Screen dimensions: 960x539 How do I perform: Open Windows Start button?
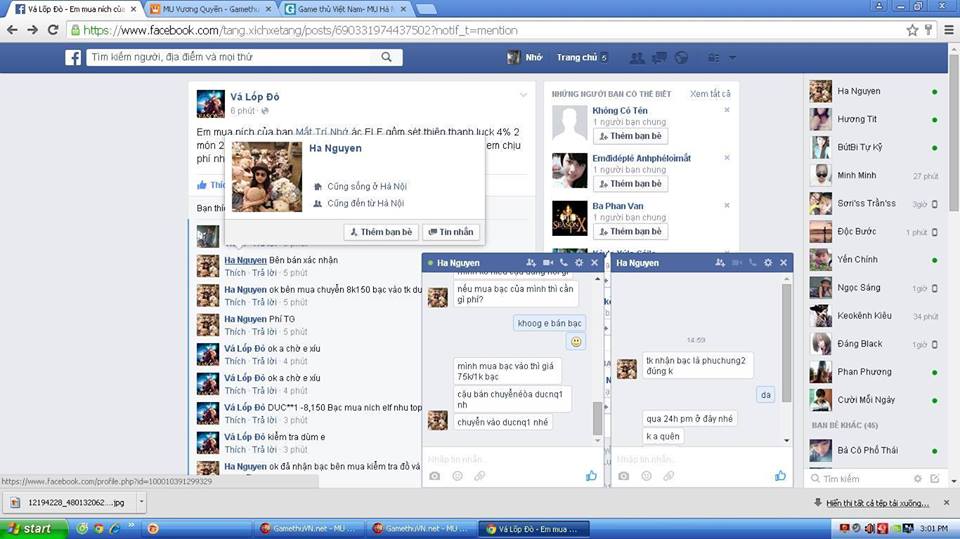pyautogui.click(x=30, y=528)
